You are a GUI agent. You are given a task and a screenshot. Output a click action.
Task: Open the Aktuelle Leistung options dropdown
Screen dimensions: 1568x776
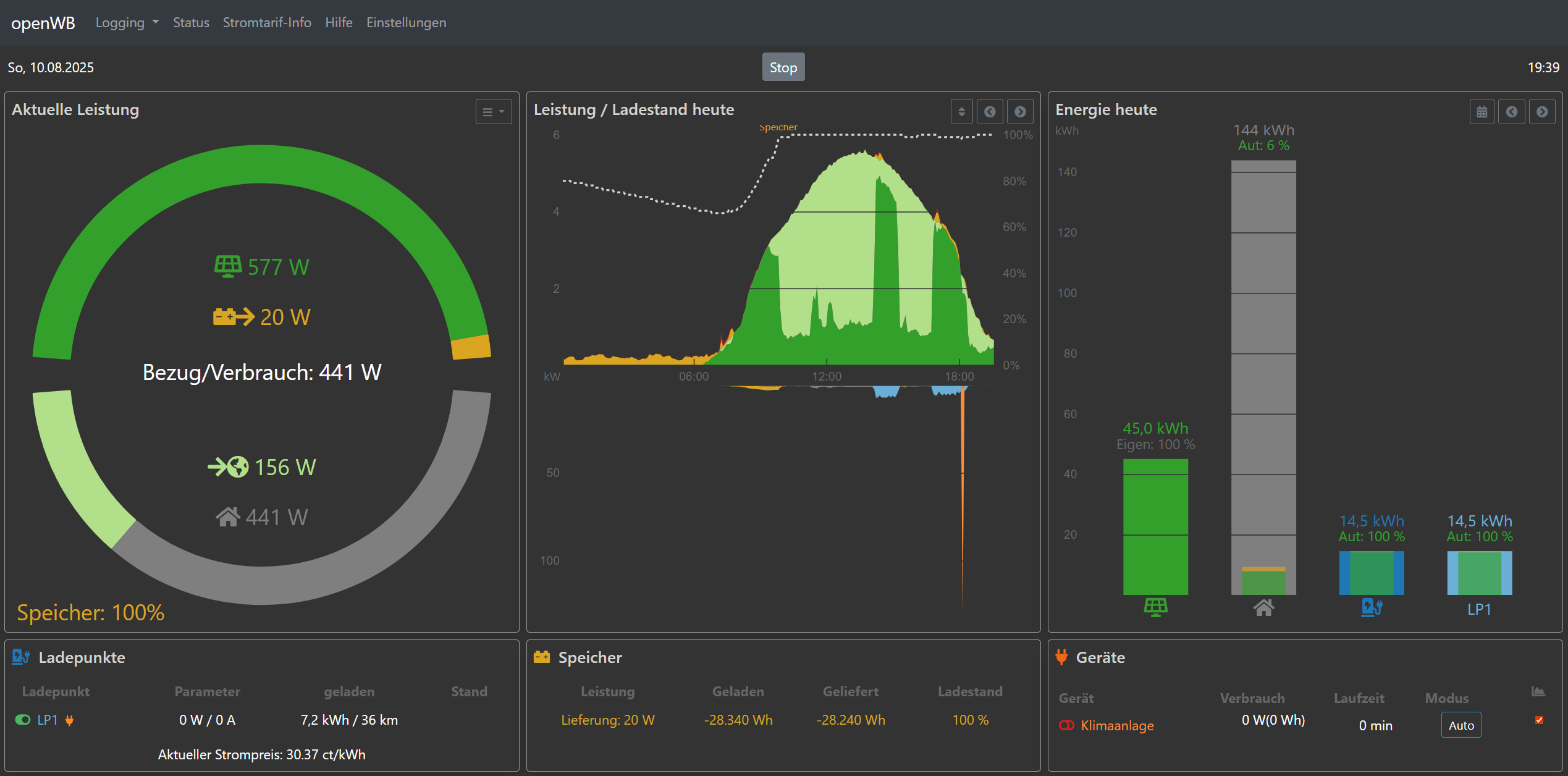493,112
